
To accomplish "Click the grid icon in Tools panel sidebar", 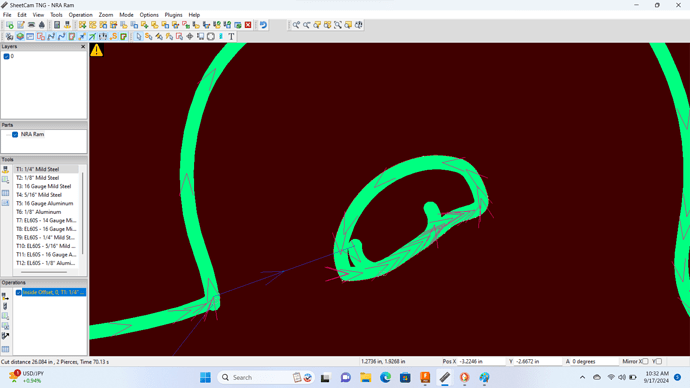I will tap(5, 193).
